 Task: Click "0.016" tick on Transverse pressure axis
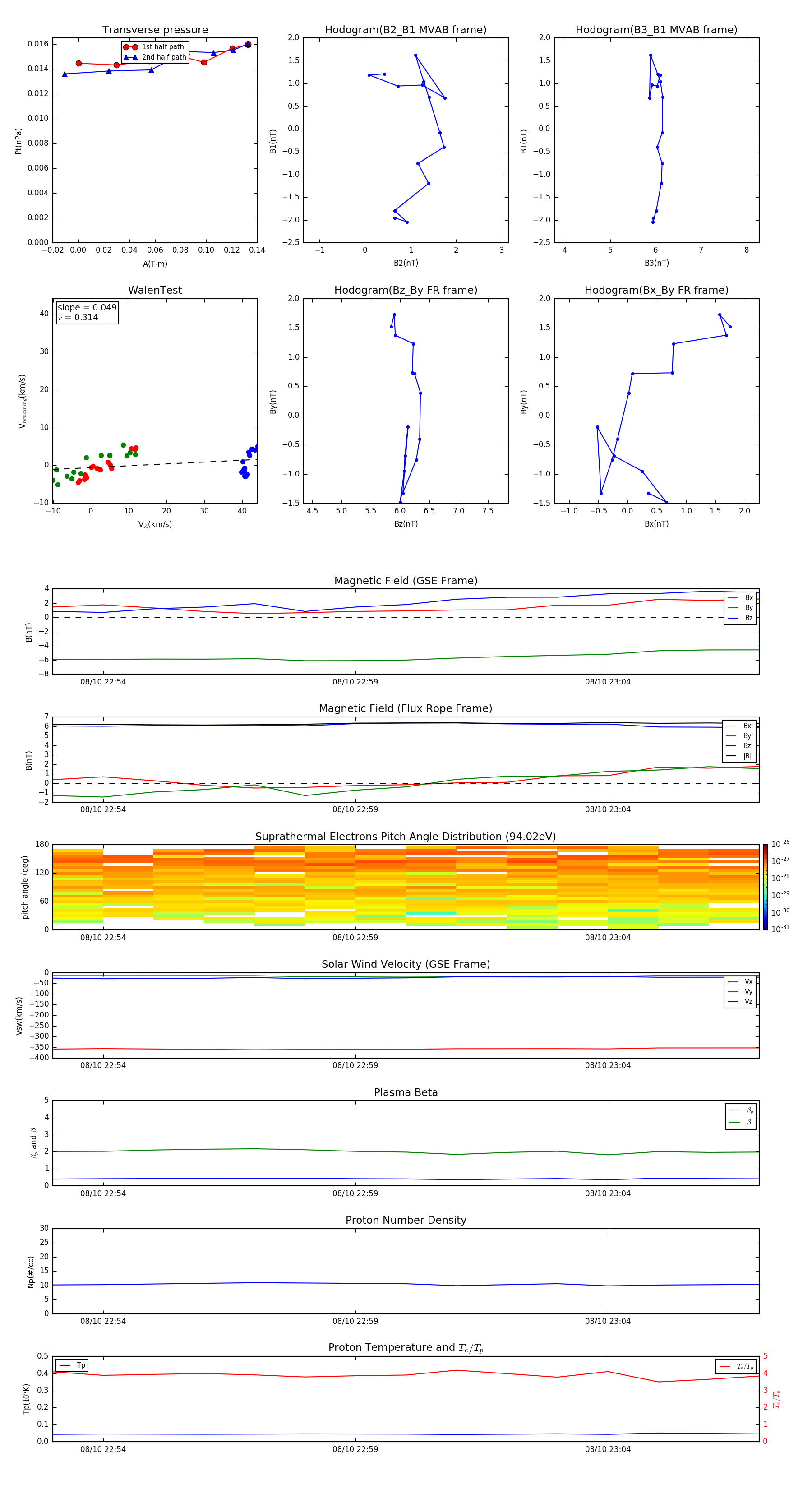tap(37, 44)
